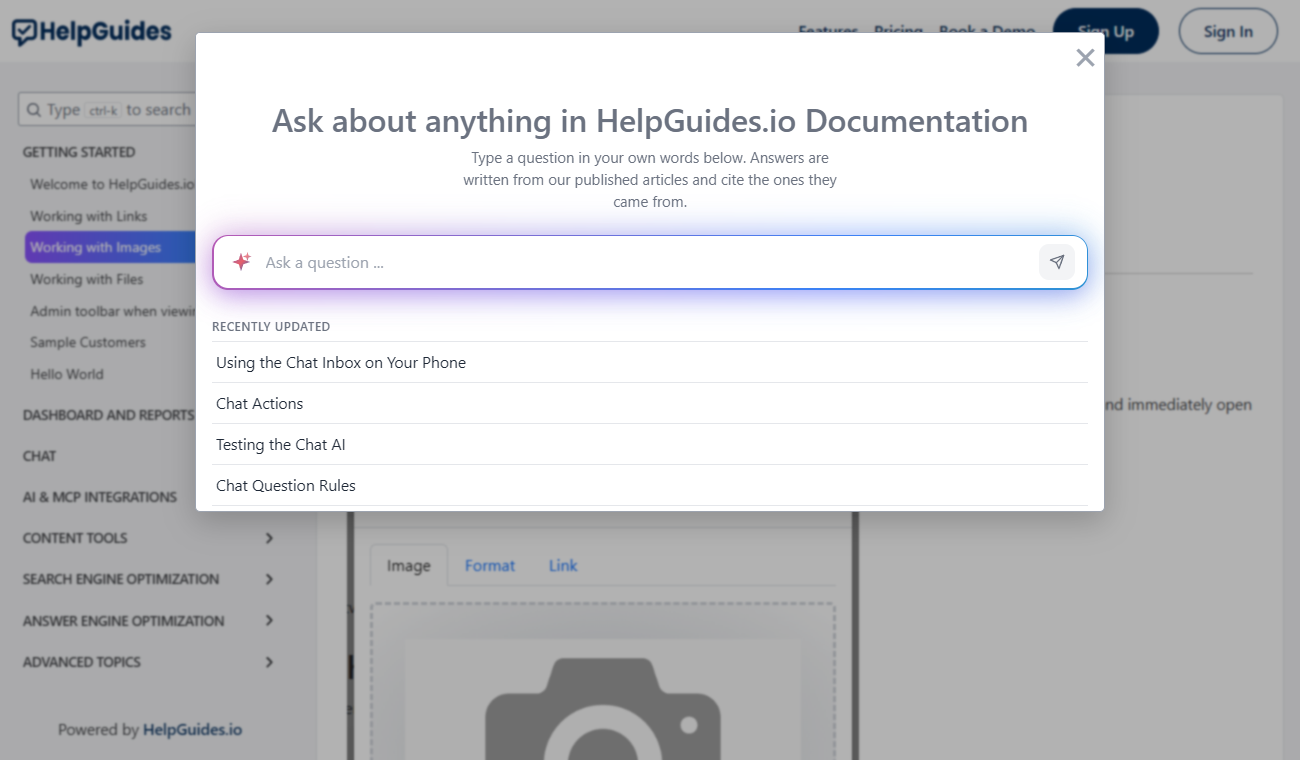Expand the Advanced Topics chevron
The image size is (1300, 760).
269,662
